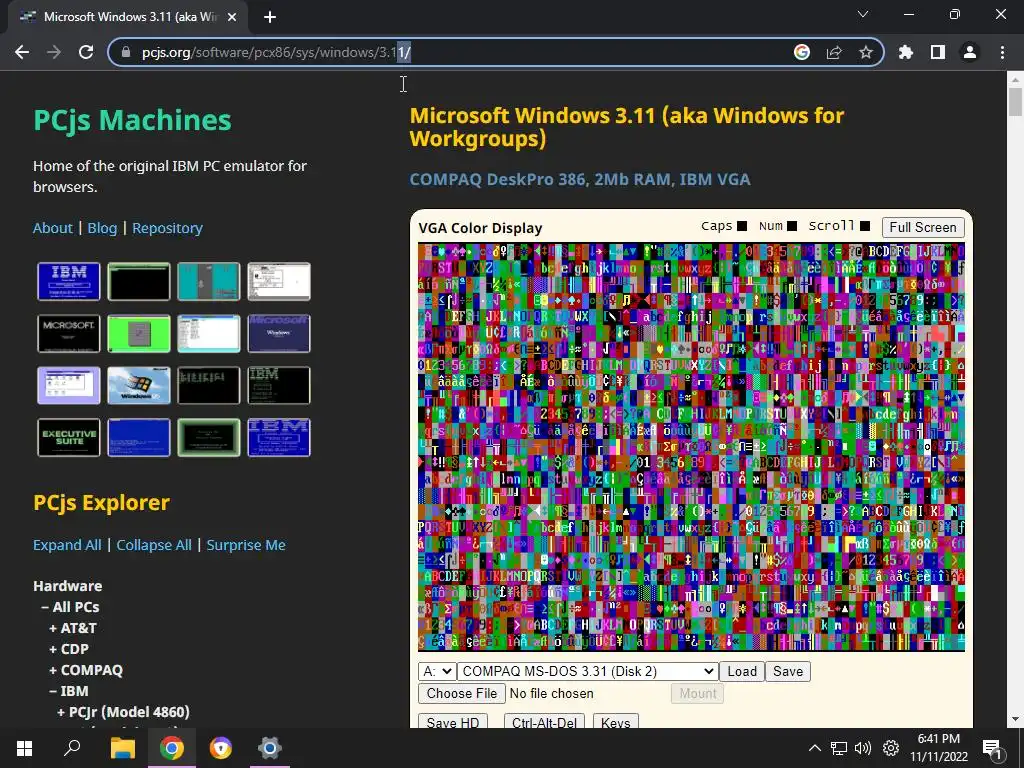Bookmark this page with the star icon
The image size is (1024, 768).
(x=865, y=52)
